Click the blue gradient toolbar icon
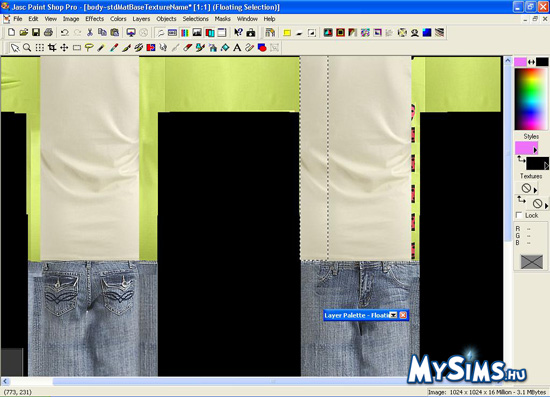 click(427, 33)
